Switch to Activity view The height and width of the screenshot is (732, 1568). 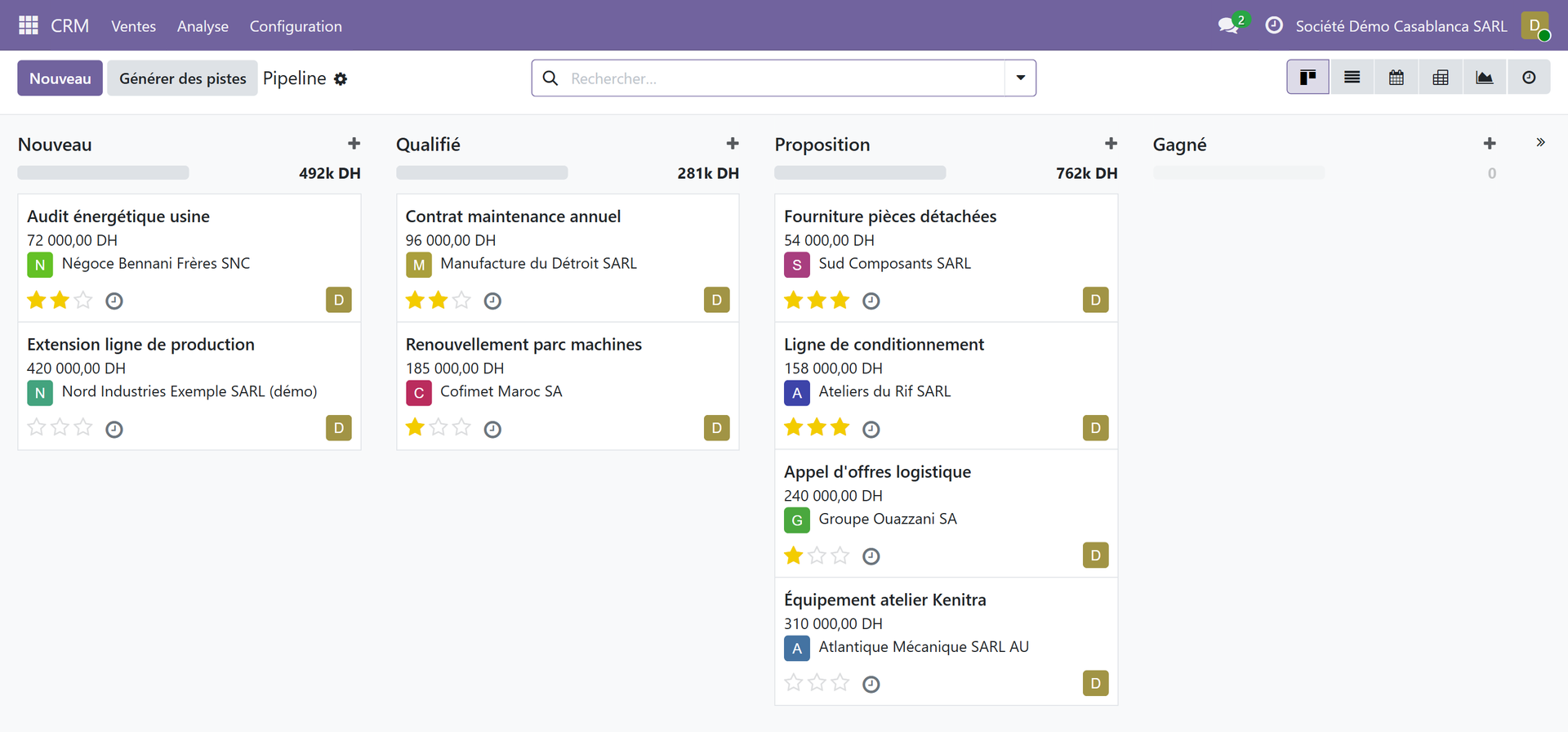click(x=1529, y=78)
